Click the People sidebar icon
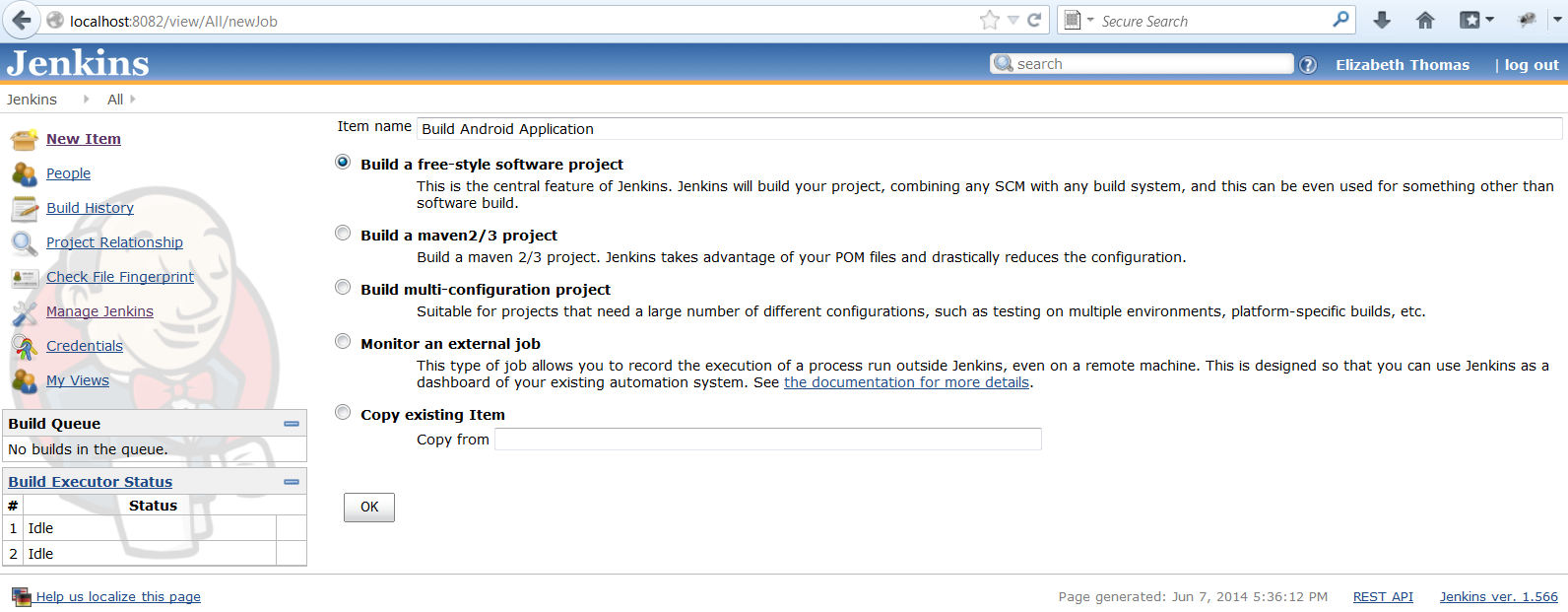The image size is (1568, 612). click(25, 173)
